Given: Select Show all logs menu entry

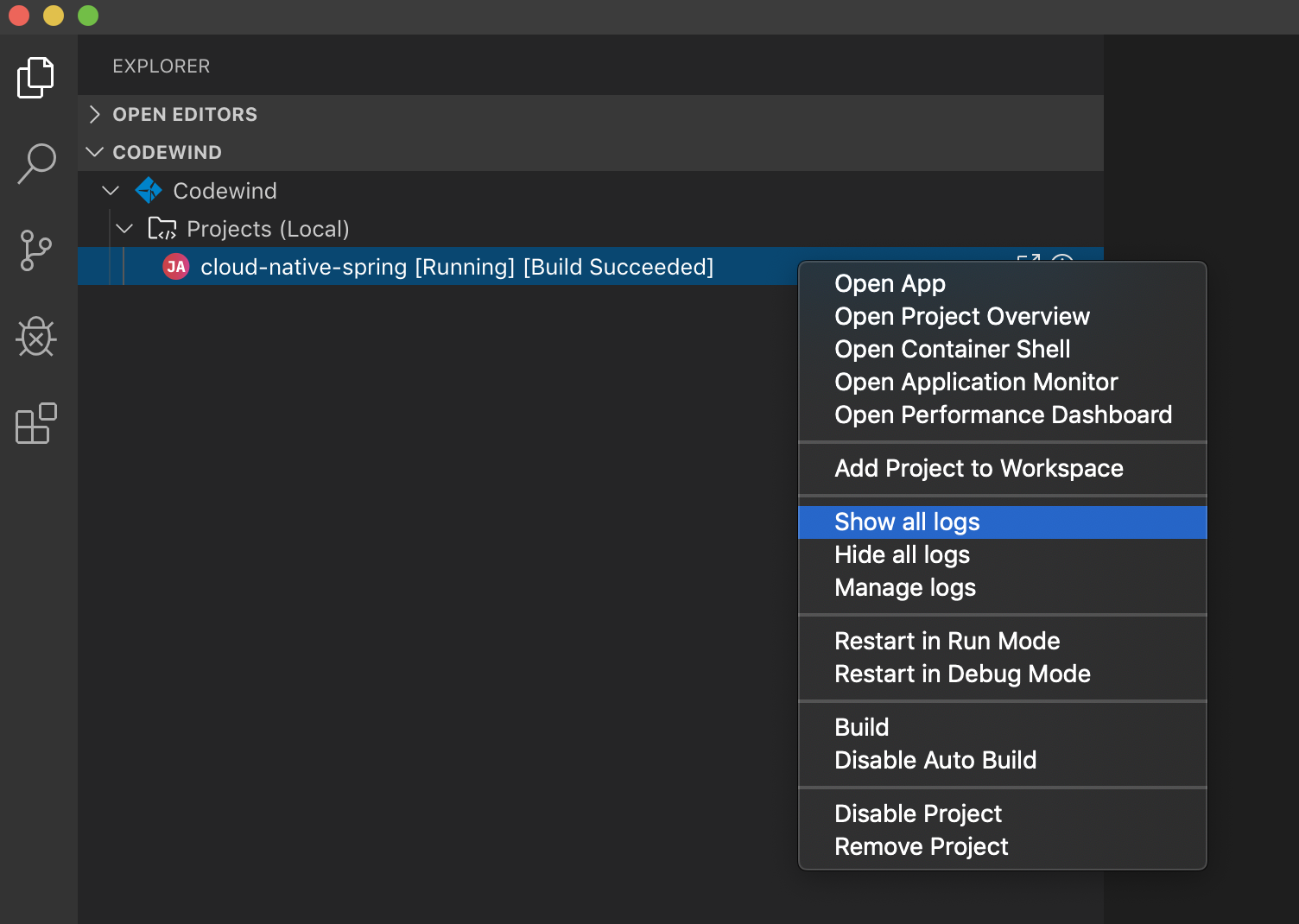Looking at the screenshot, I should click(1002, 522).
